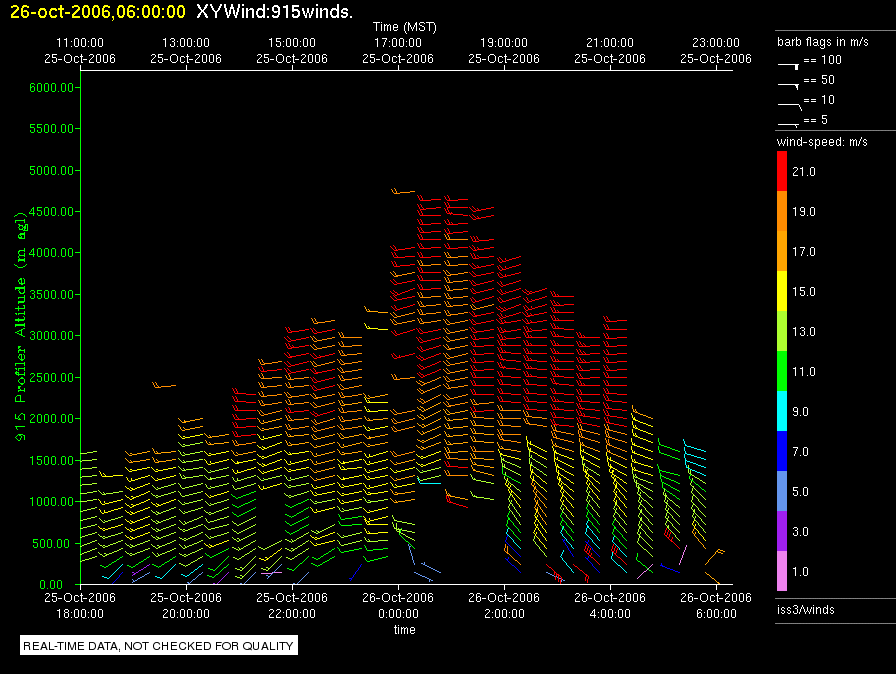Image resolution: width=896 pixels, height=674 pixels.
Task: Click the yellow plot timestamp 26-oct-2006,06:00:00
Action: pyautogui.click(x=97, y=12)
